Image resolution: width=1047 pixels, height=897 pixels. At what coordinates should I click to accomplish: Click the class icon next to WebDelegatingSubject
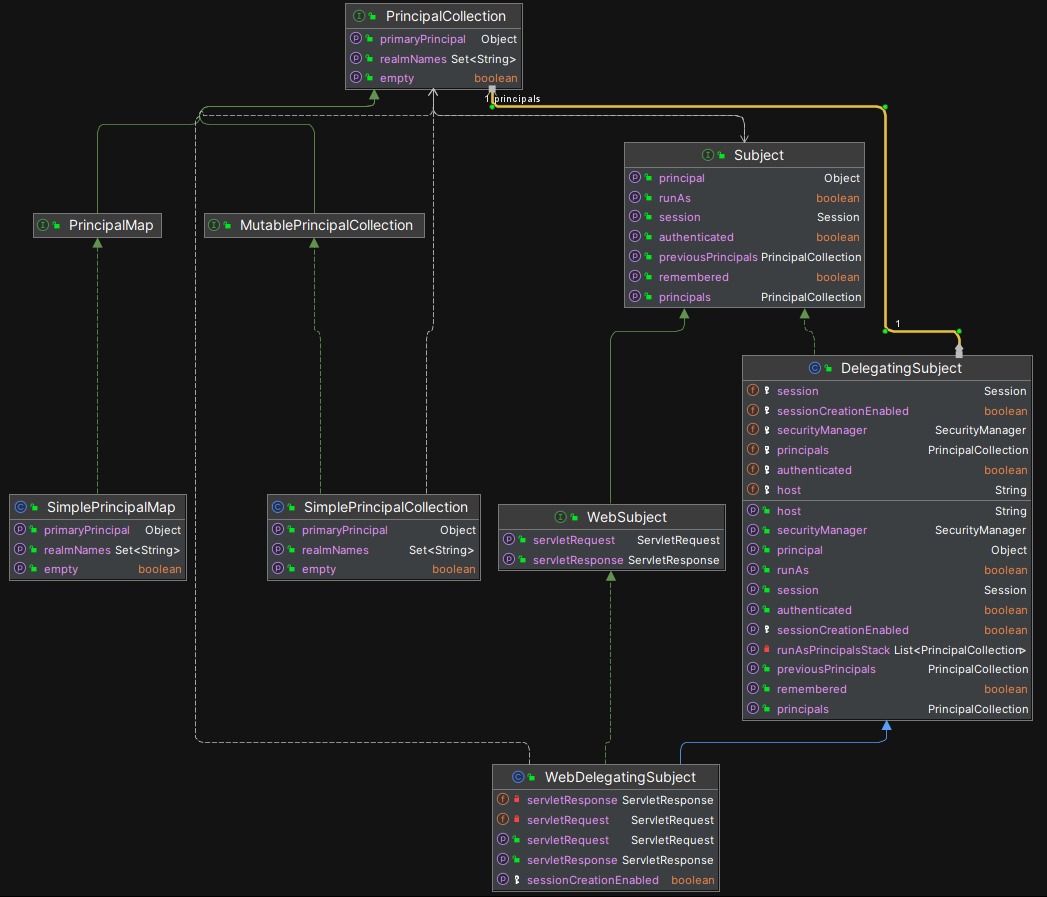(518, 777)
